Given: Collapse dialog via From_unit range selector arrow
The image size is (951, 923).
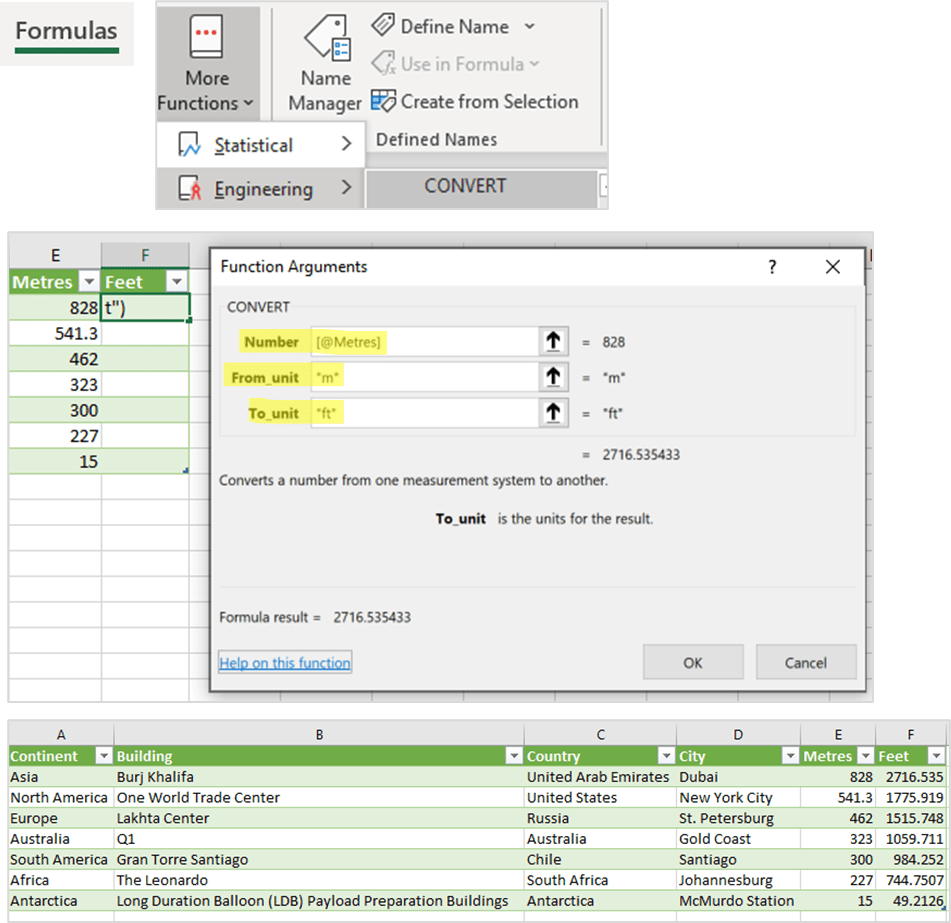Looking at the screenshot, I should click(x=553, y=377).
